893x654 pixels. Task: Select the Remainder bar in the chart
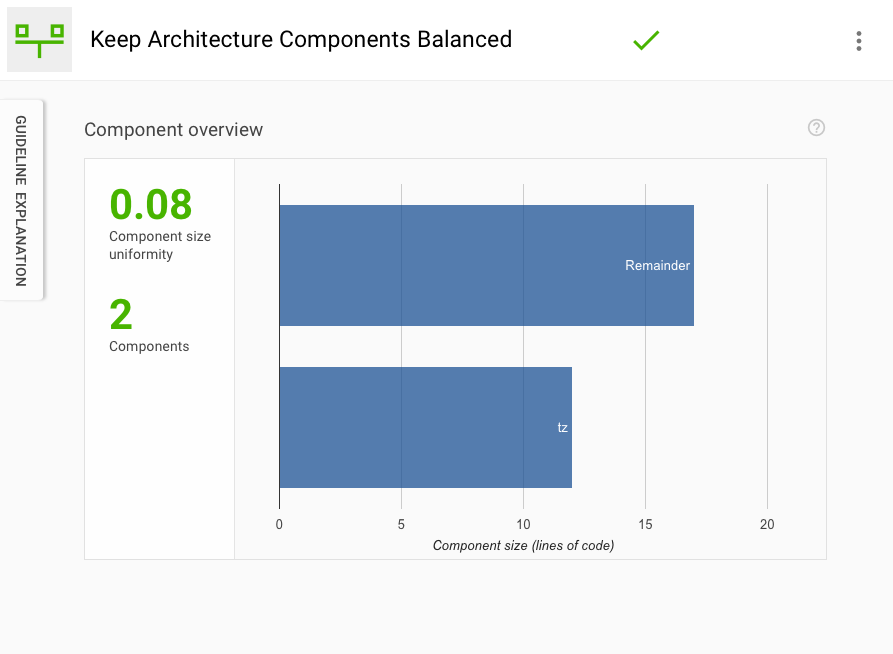[x=450, y=265]
